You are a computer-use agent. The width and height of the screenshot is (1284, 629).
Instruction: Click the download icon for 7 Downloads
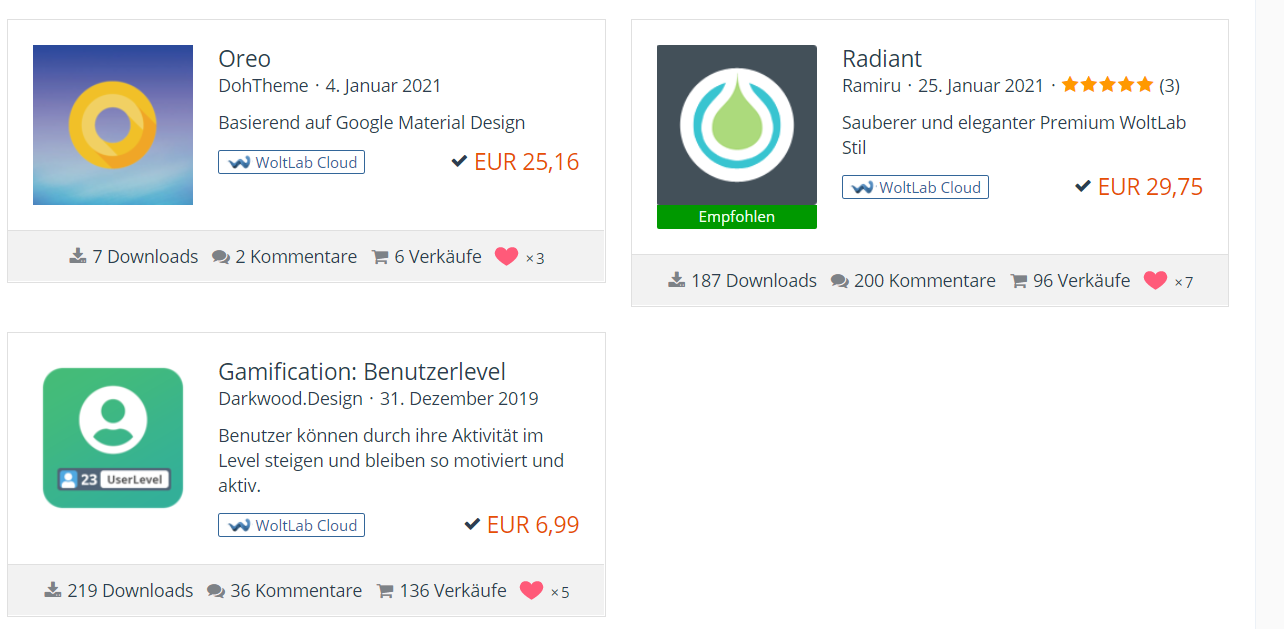(x=78, y=257)
